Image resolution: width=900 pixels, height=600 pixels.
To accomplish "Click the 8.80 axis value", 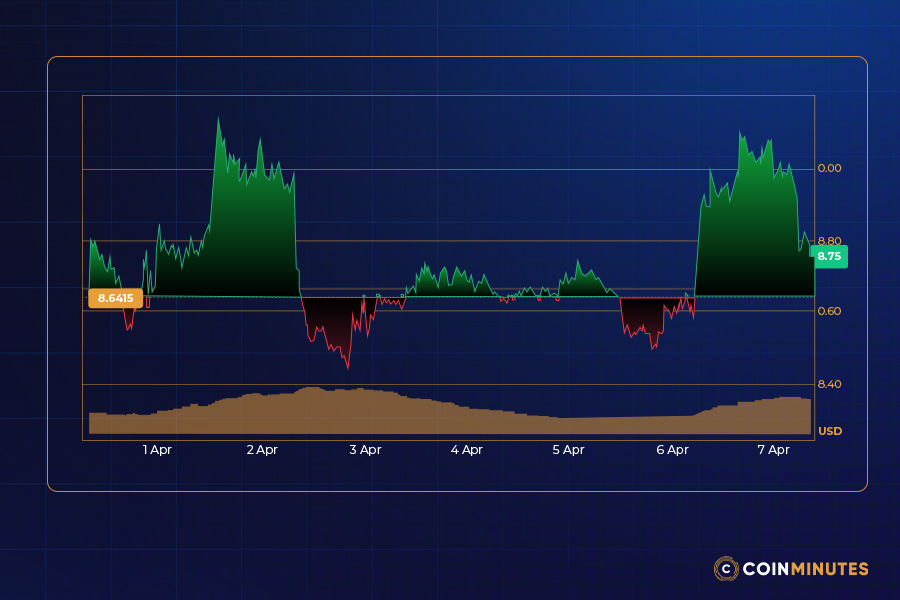I will click(831, 240).
